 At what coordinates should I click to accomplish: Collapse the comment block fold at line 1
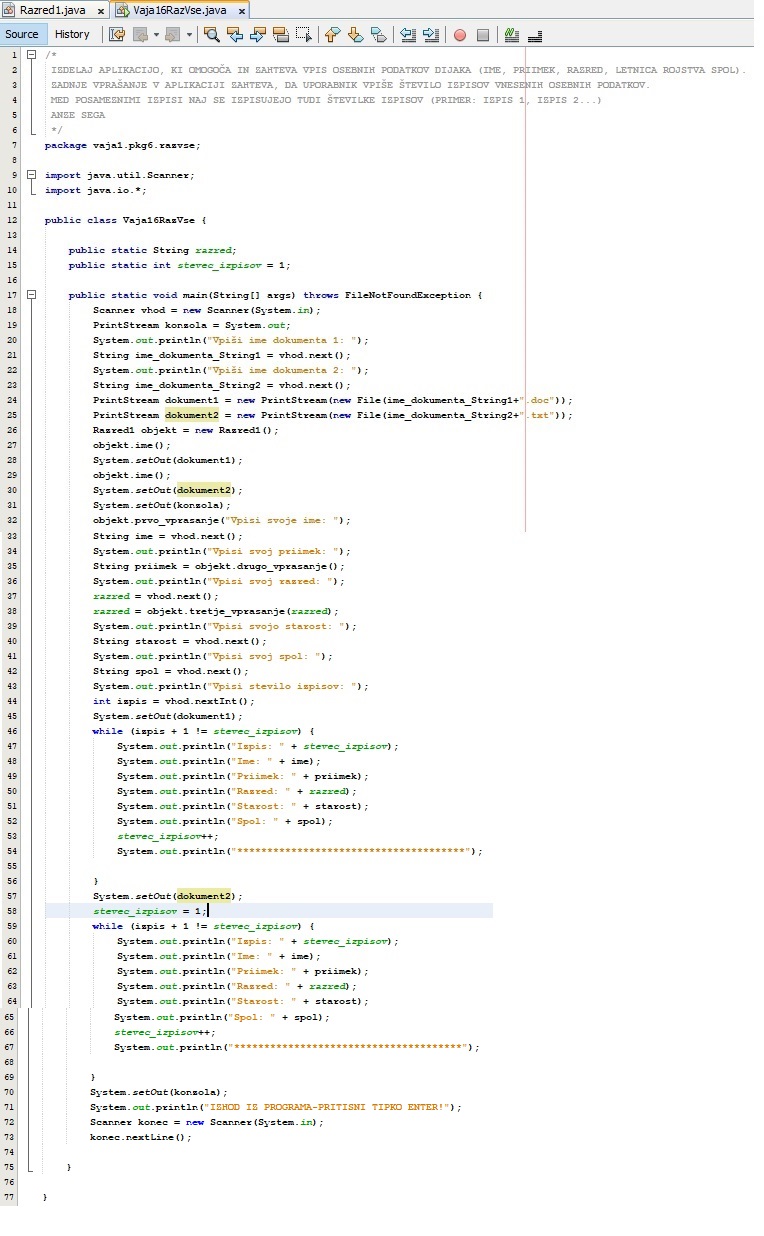pos(32,55)
